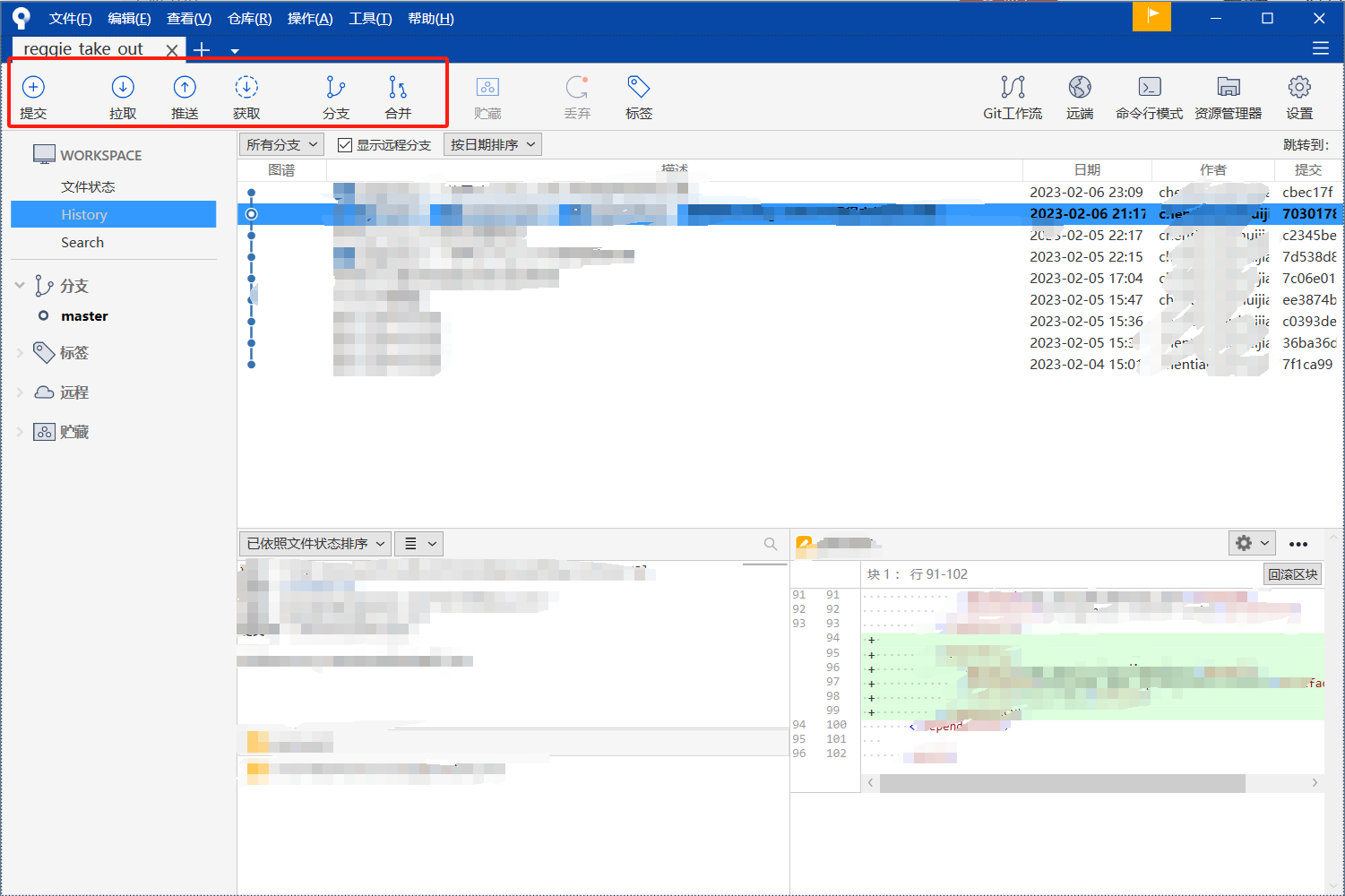The image size is (1345, 896).
Task: Click the 日期 column header
Action: pyautogui.click(x=1087, y=169)
